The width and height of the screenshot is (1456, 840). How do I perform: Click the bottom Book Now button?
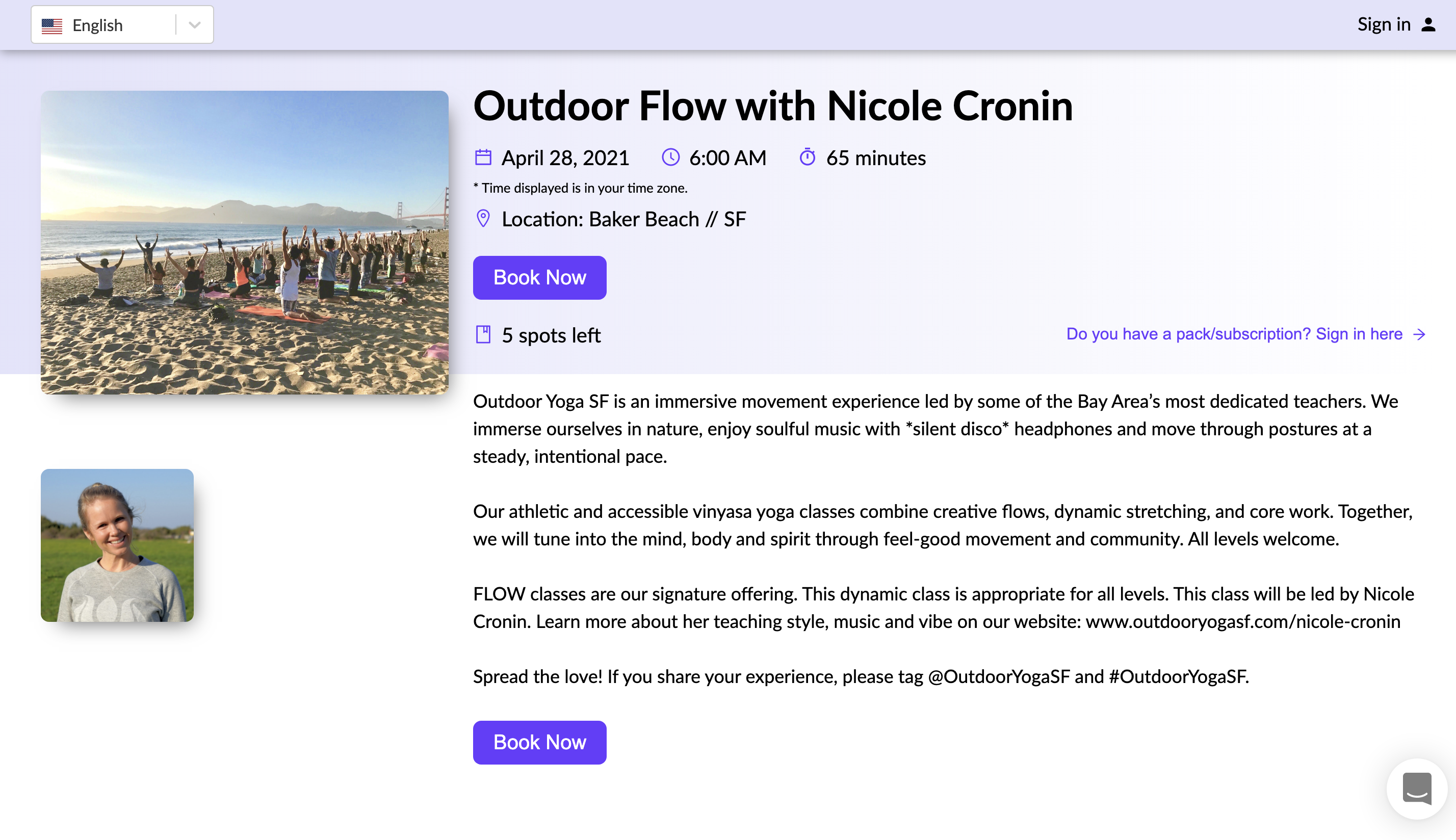pyautogui.click(x=539, y=742)
